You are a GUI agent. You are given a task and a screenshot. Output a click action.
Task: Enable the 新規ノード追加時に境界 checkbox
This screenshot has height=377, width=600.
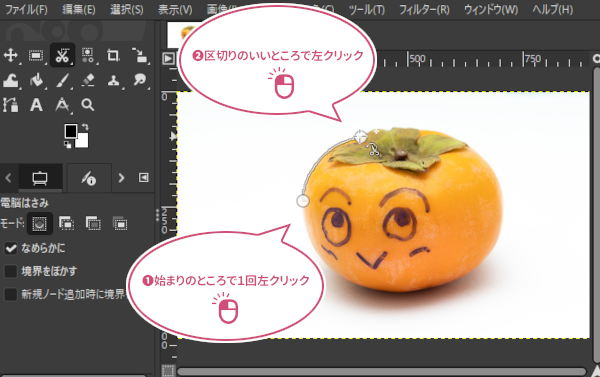11,294
